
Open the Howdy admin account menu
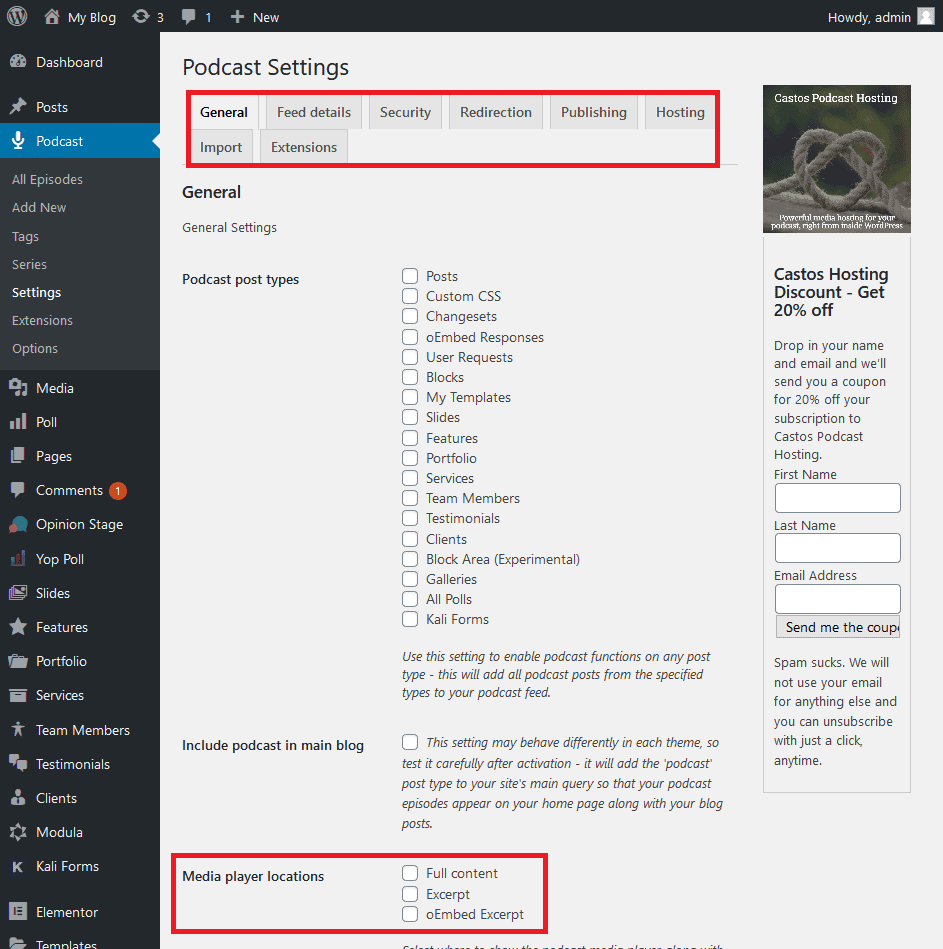(x=871, y=16)
